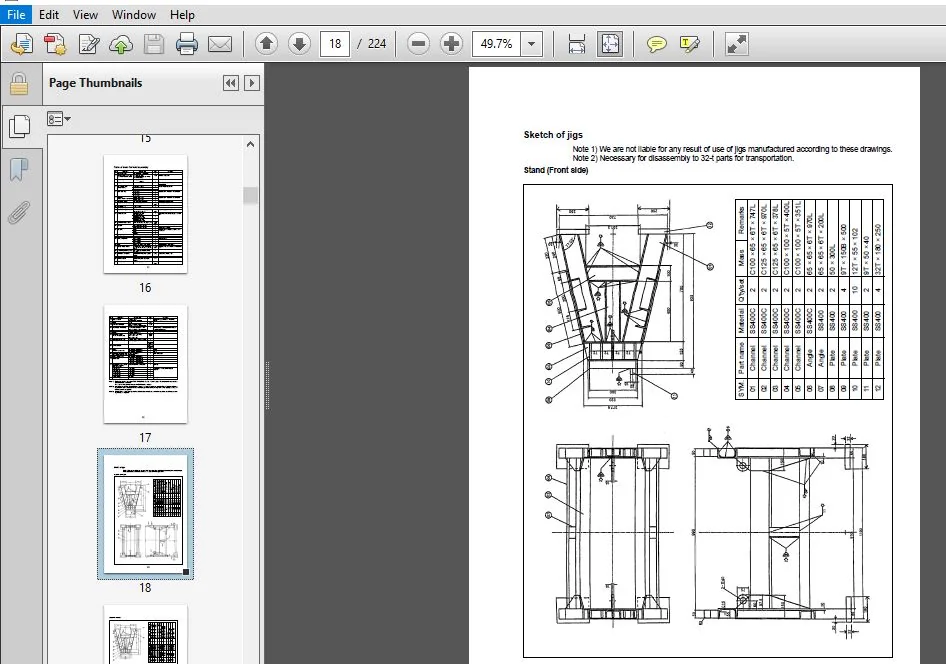Select page 17 thumbnail
946x664 pixels.
[x=145, y=364]
